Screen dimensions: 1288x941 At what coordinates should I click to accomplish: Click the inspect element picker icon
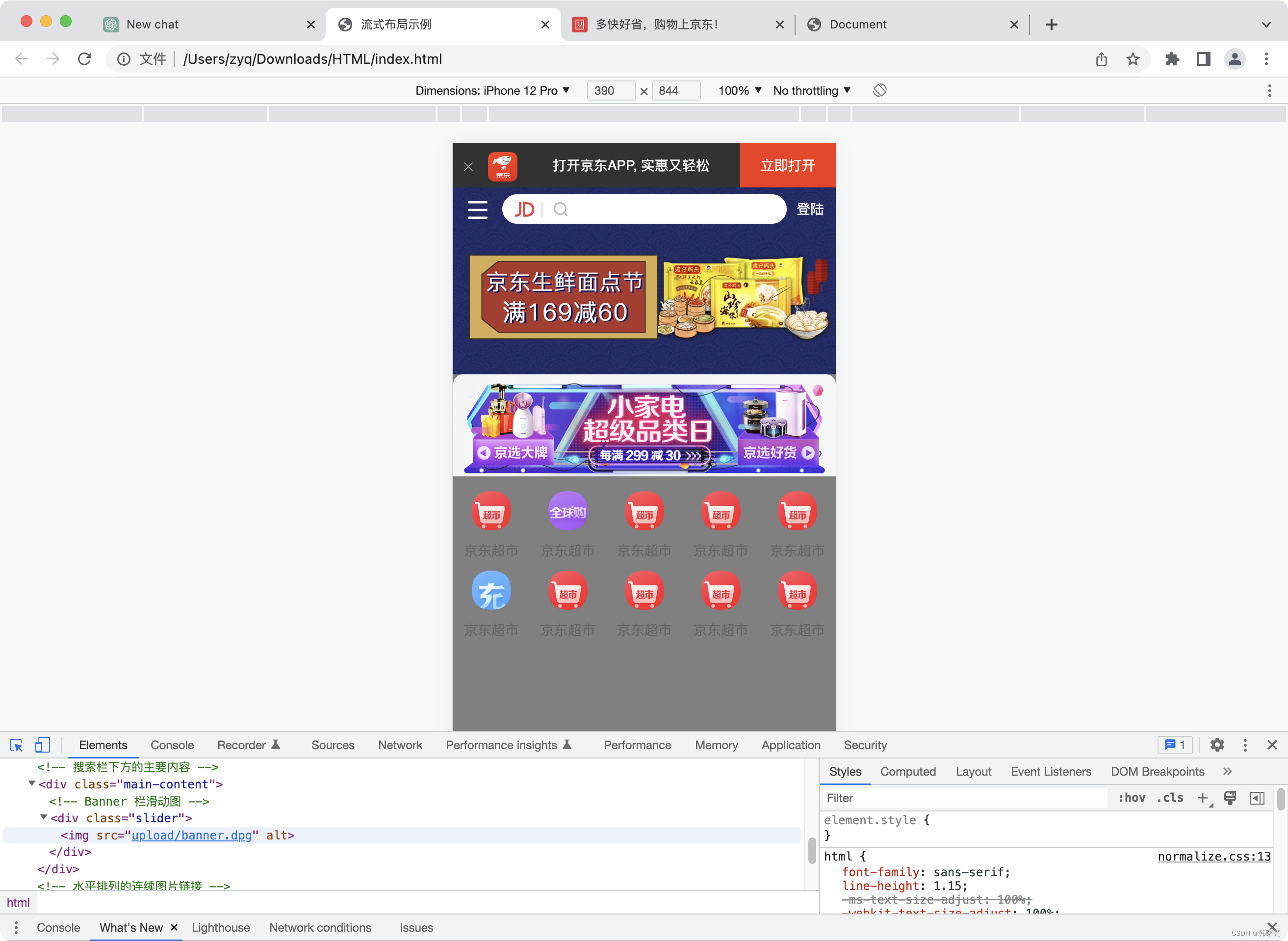pyautogui.click(x=16, y=745)
